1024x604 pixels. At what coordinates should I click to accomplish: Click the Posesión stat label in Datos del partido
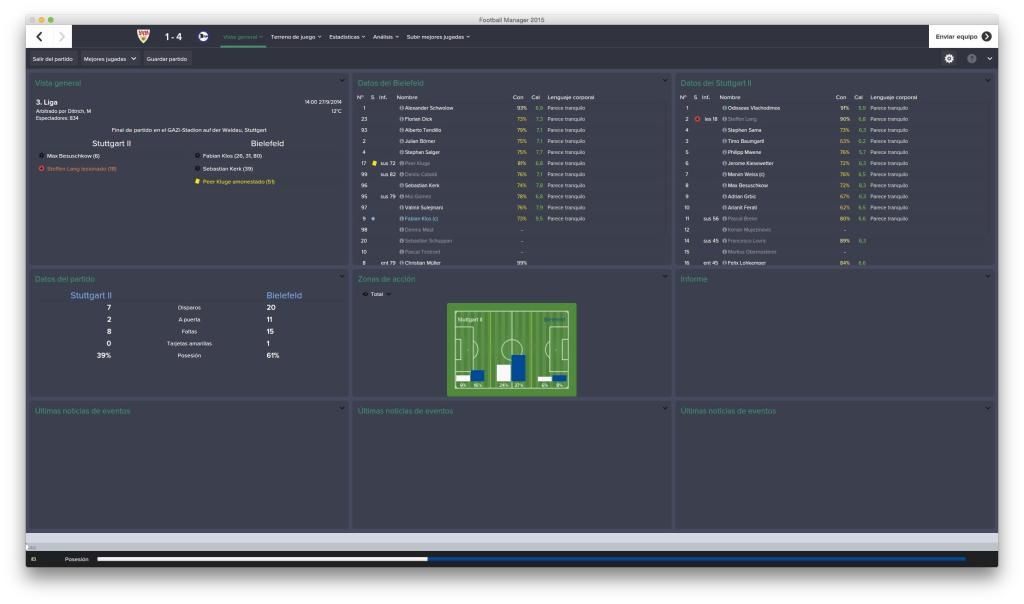tap(189, 356)
